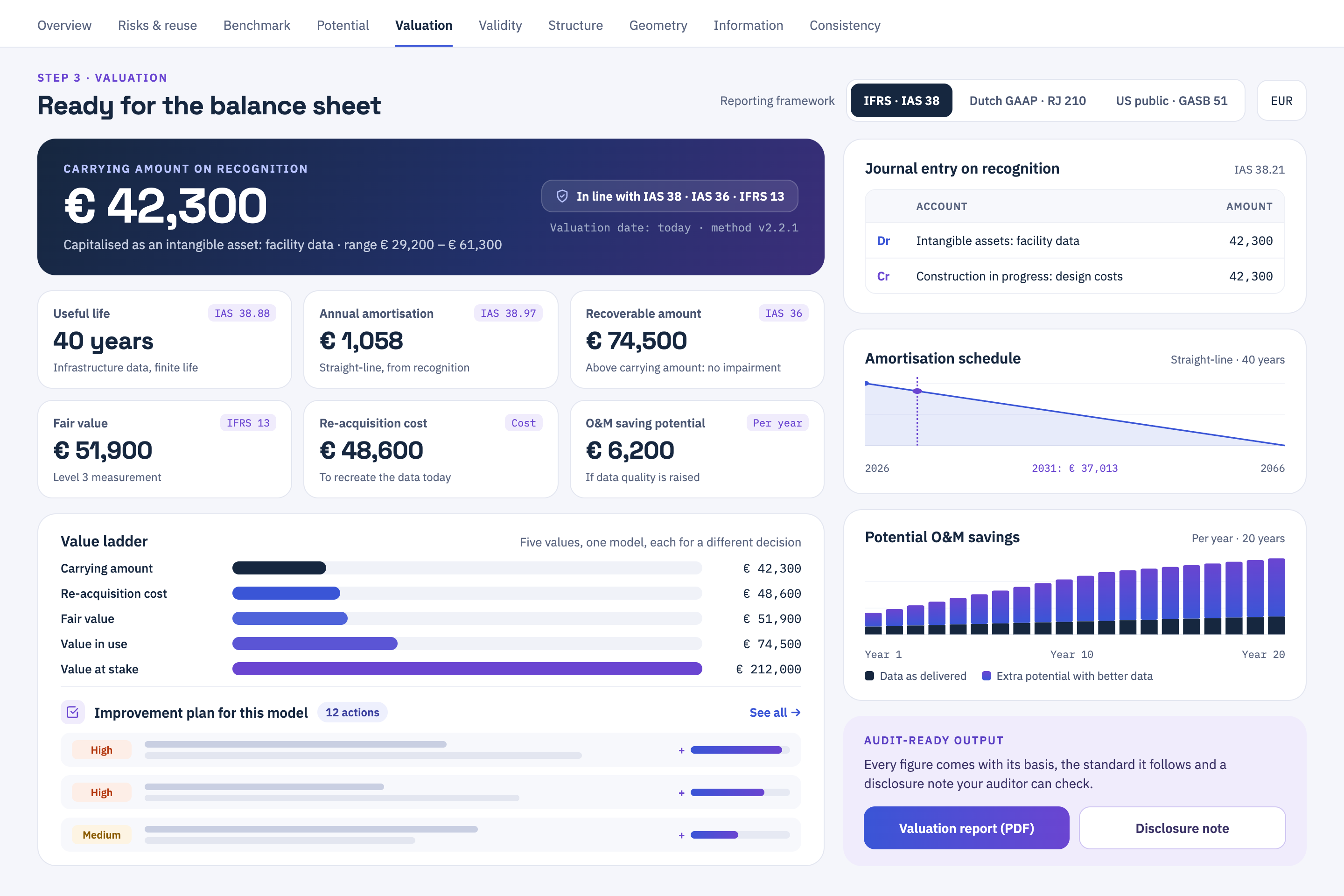Click the IAS 38.88 tag on Useful life
This screenshot has height=896, width=1344.
[x=242, y=313]
